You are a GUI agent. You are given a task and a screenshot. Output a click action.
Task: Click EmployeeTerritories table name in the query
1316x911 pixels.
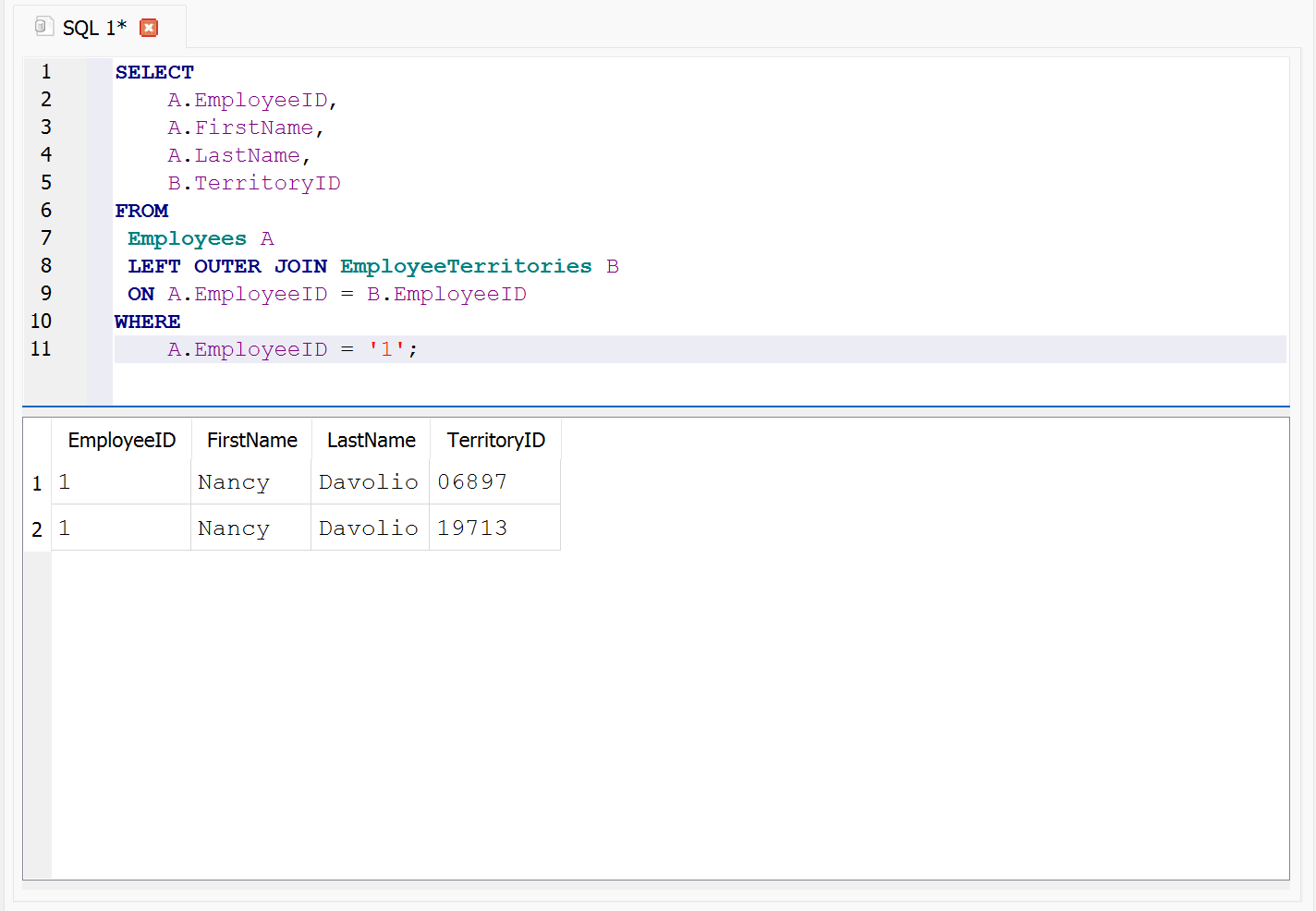(466, 266)
